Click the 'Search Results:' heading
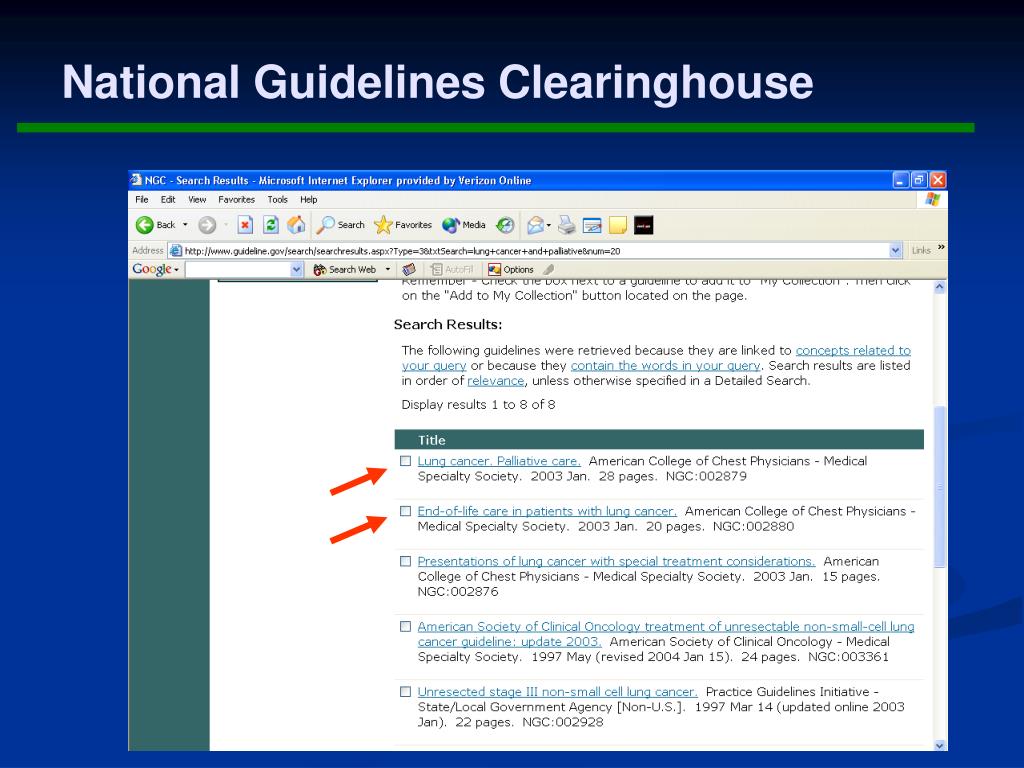The height and width of the screenshot is (768, 1024). 448,325
